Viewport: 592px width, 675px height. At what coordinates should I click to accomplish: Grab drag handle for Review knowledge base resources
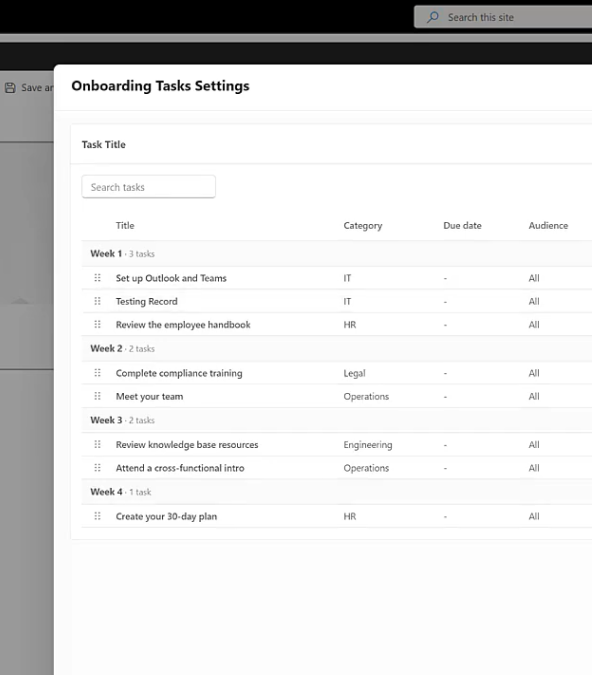point(97,444)
